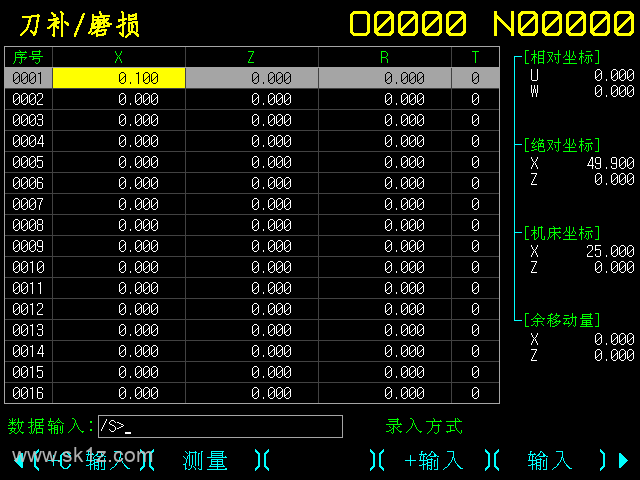Select the R cell of row 0001
This screenshot has width=640, height=480.
(x=385, y=78)
